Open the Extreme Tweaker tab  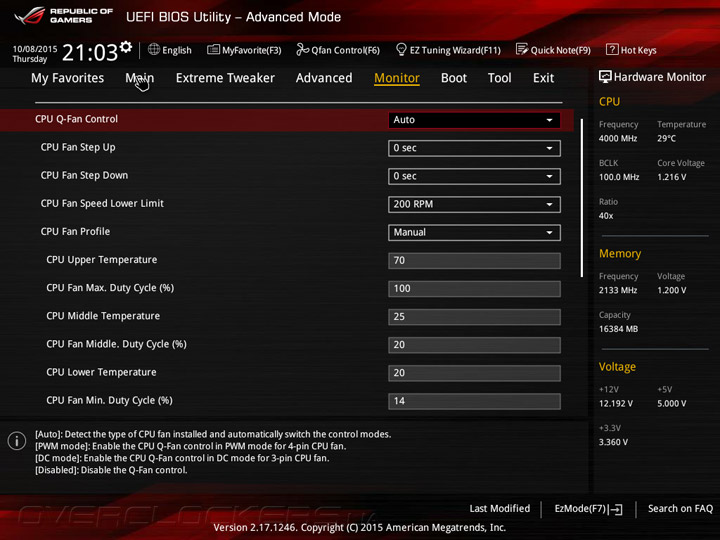pos(225,78)
